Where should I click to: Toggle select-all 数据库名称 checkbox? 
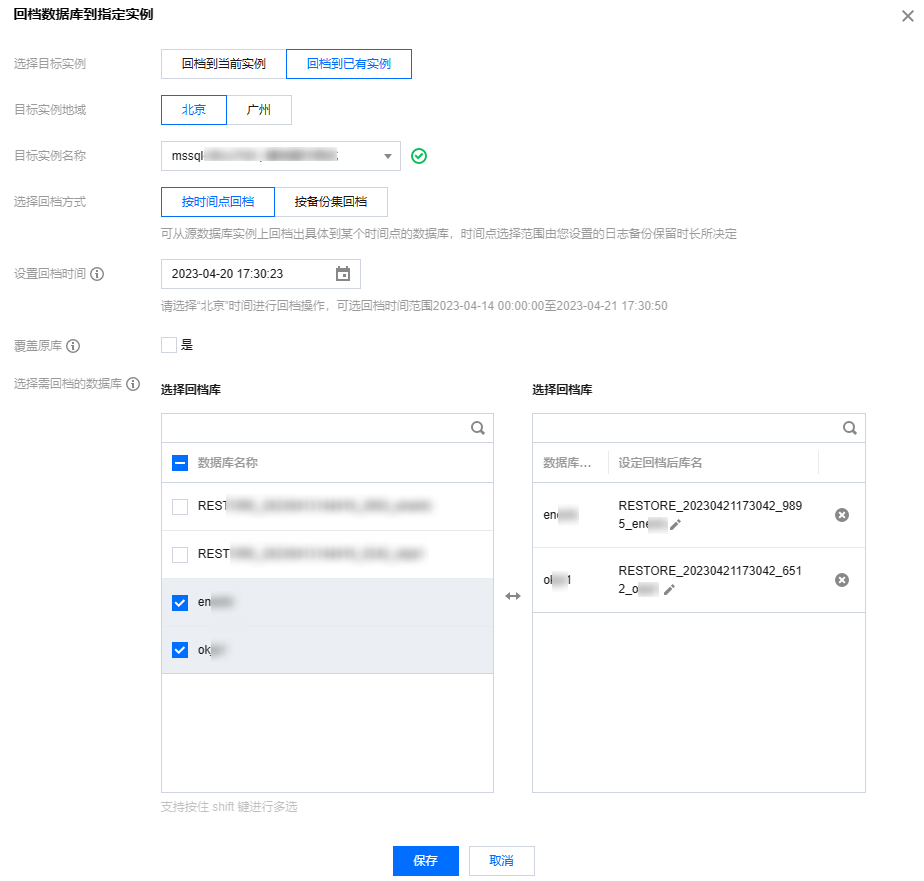tap(180, 463)
